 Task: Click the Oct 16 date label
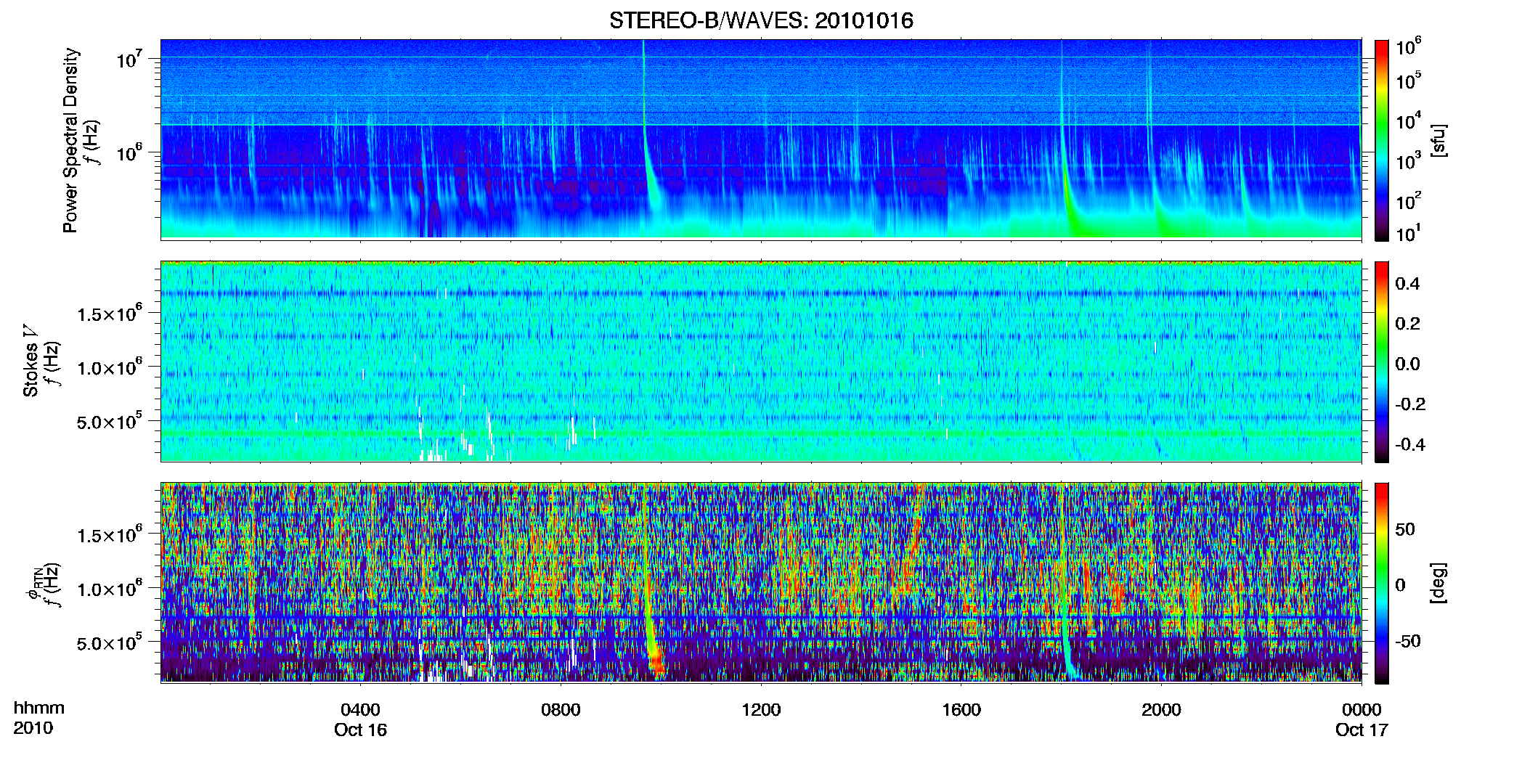click(x=360, y=730)
